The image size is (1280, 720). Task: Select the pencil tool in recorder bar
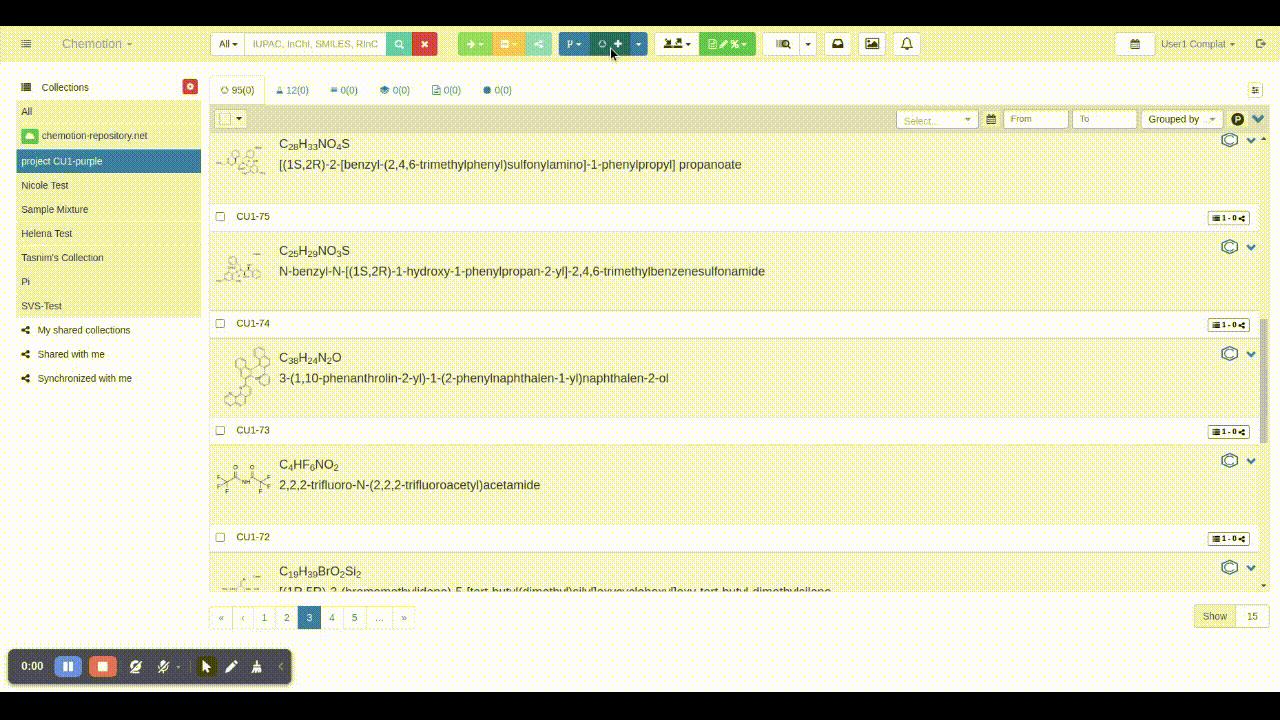click(231, 666)
